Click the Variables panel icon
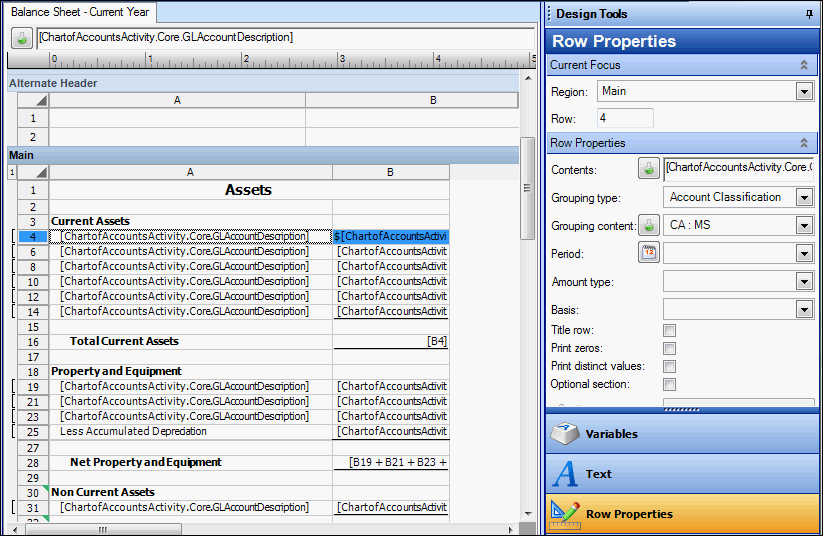The image size is (823, 536). (x=566, y=434)
